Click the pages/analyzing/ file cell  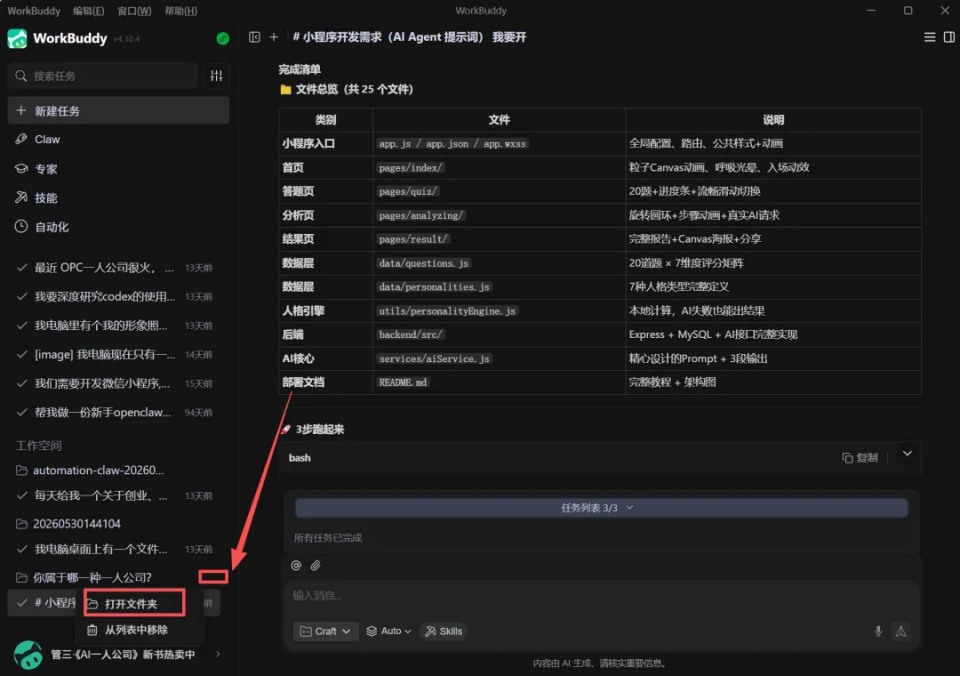coord(421,216)
